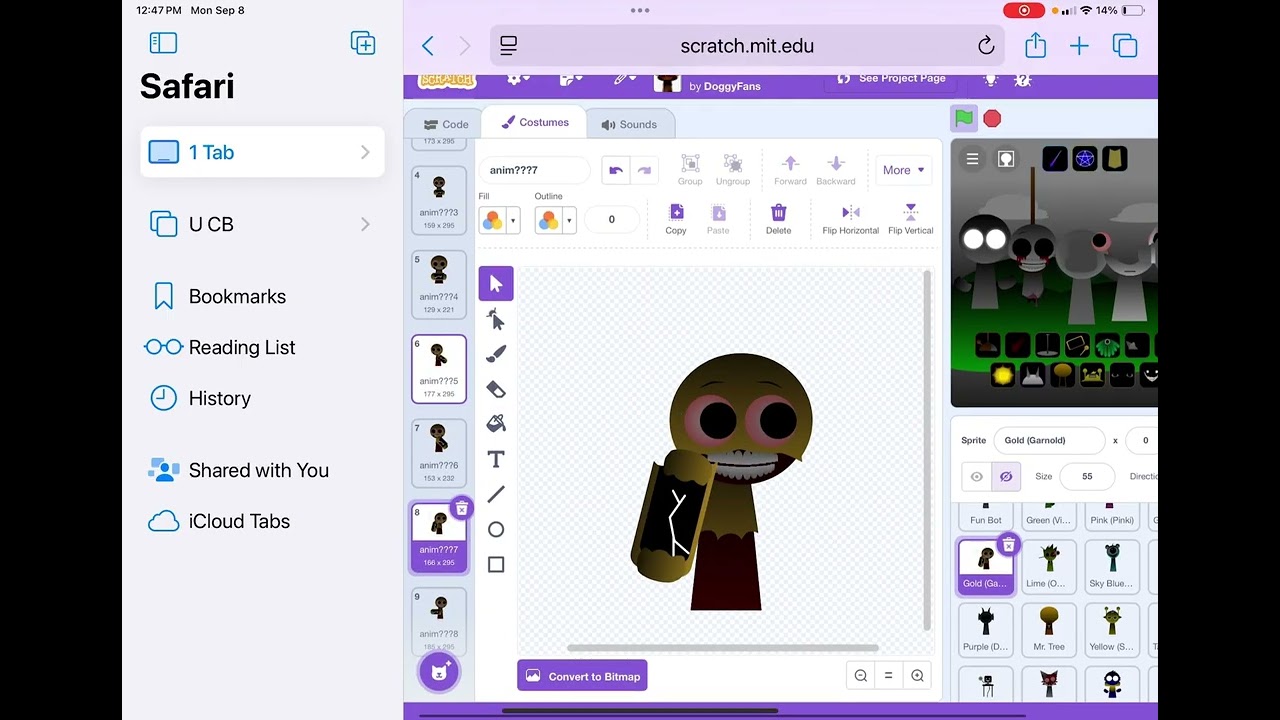Click the Forward layer button
The height and width of the screenshot is (720, 1280).
790,170
